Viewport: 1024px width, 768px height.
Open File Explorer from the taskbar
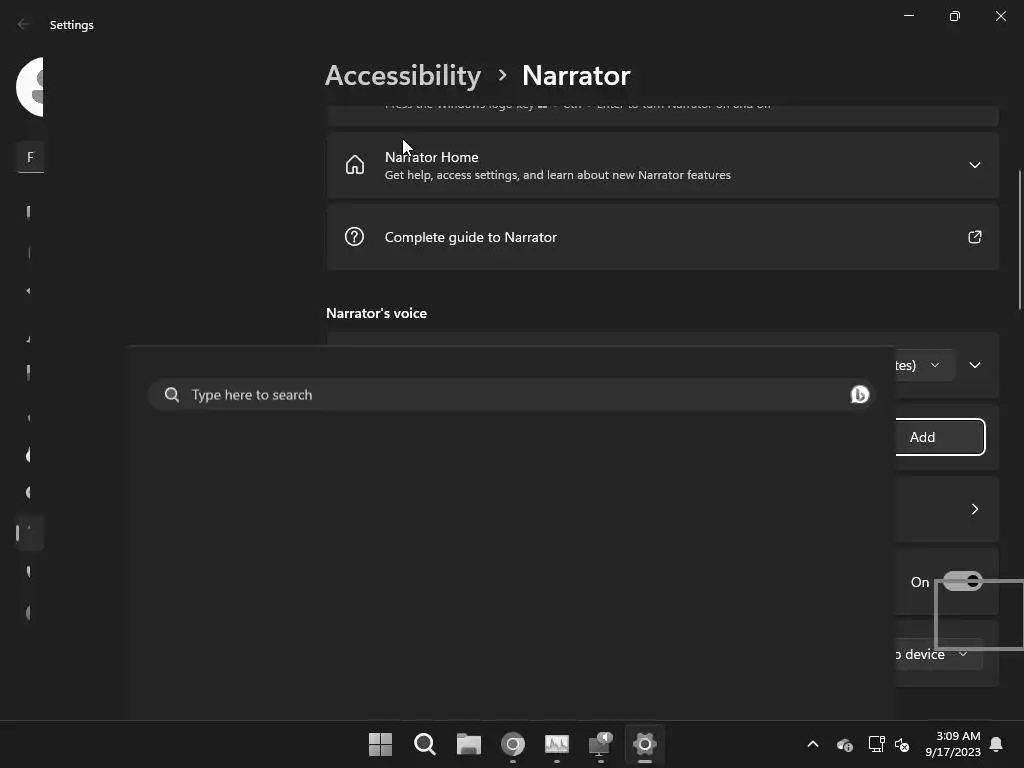[469, 744]
